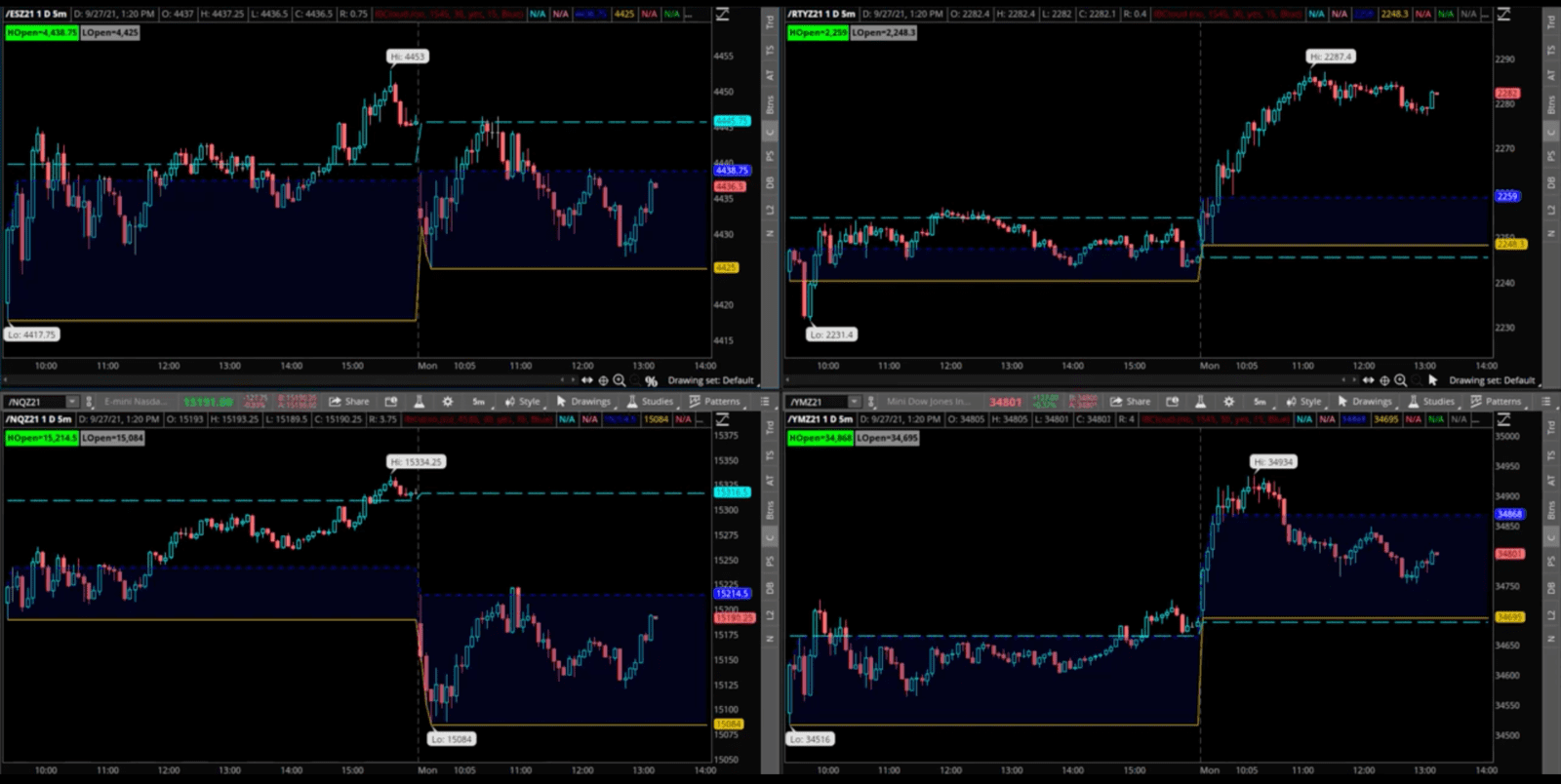
Task: Click crosshair icon under /RTYZ21 chart
Action: click(x=1384, y=380)
